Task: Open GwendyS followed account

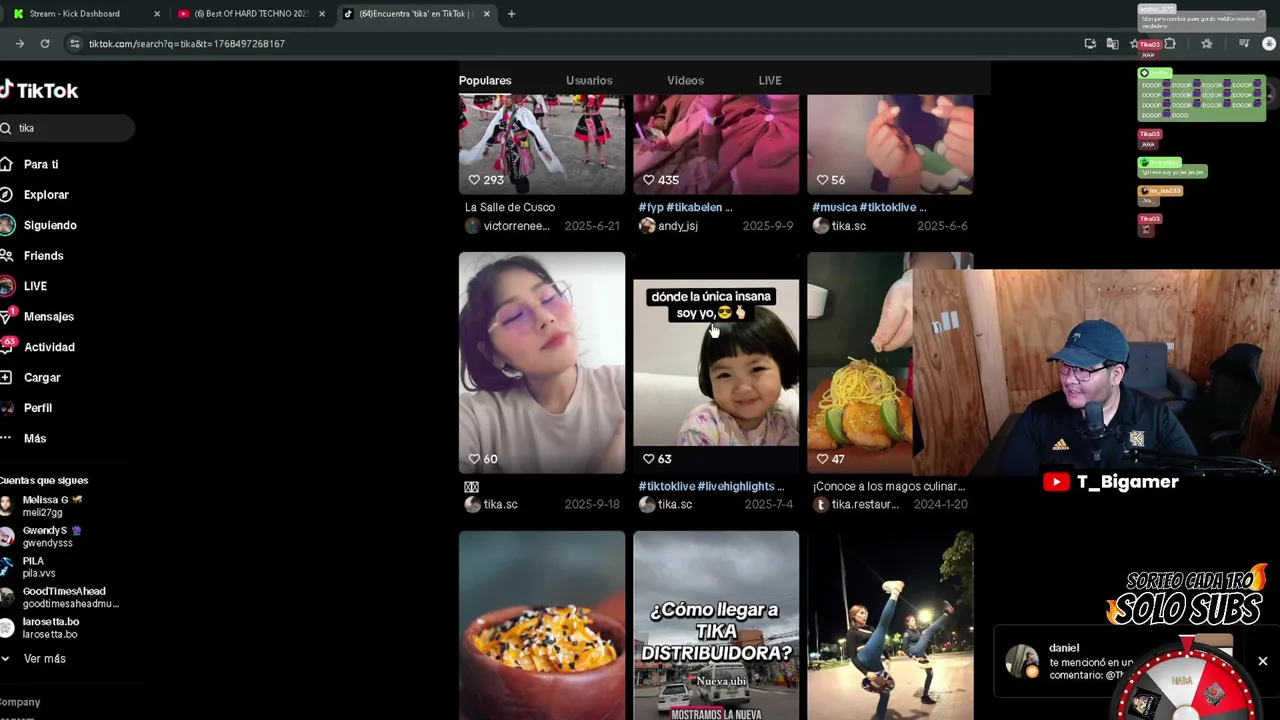Action: click(50, 536)
